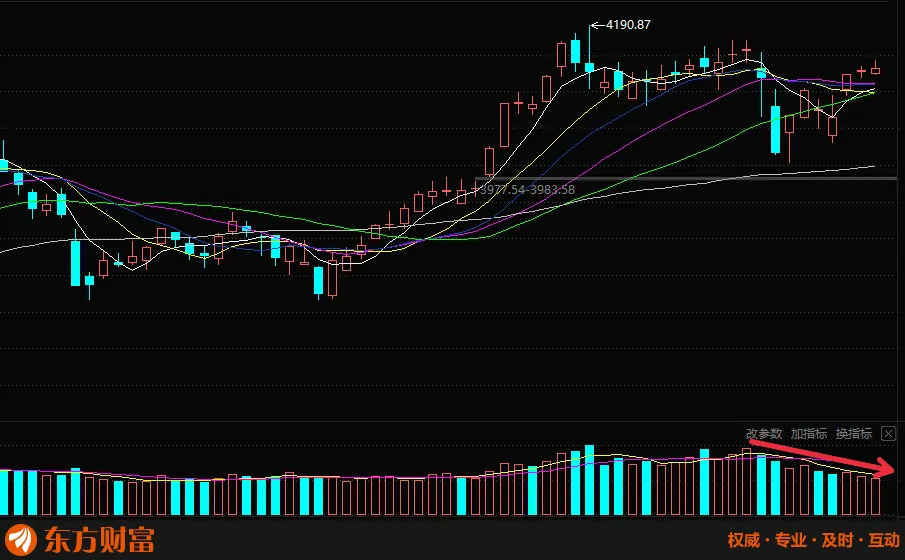
Task: Click the 东方财富 logo
Action: [80, 540]
